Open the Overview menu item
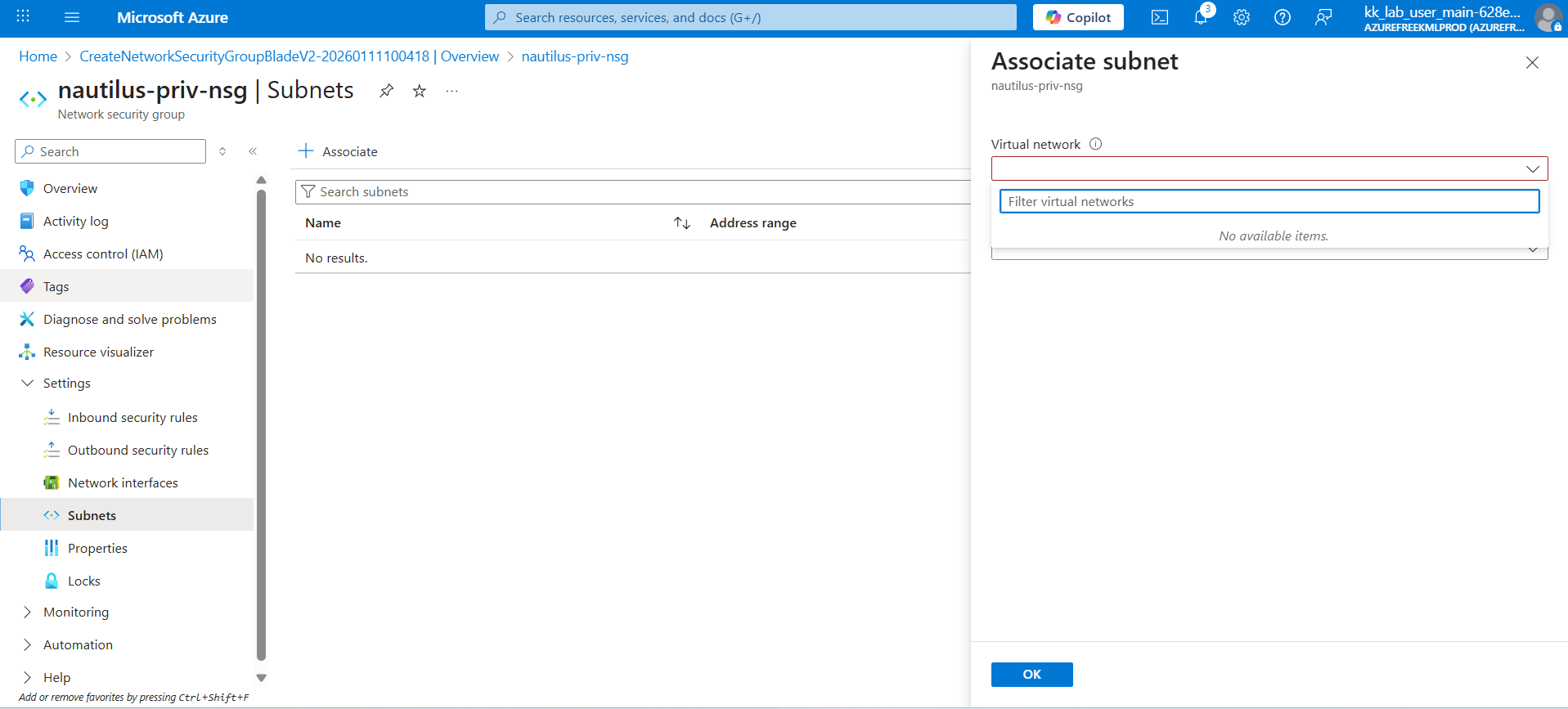Screen dimensions: 1568x709 pyautogui.click(x=70, y=188)
